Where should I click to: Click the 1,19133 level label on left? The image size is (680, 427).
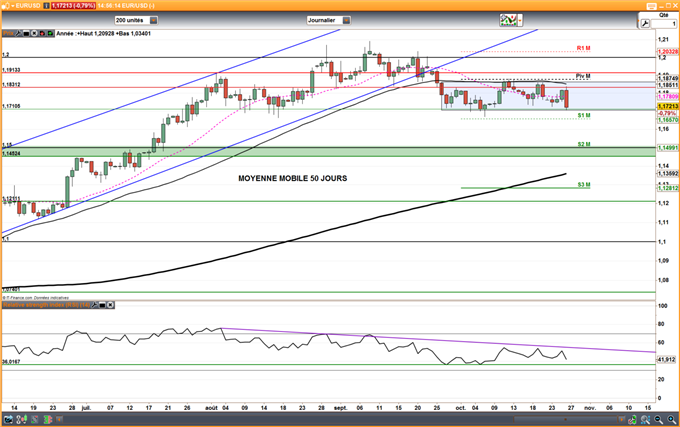[11, 70]
